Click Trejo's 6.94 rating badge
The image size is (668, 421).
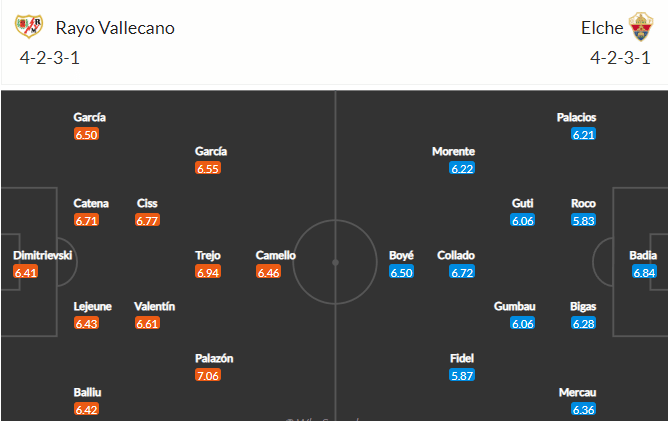[x=208, y=272]
